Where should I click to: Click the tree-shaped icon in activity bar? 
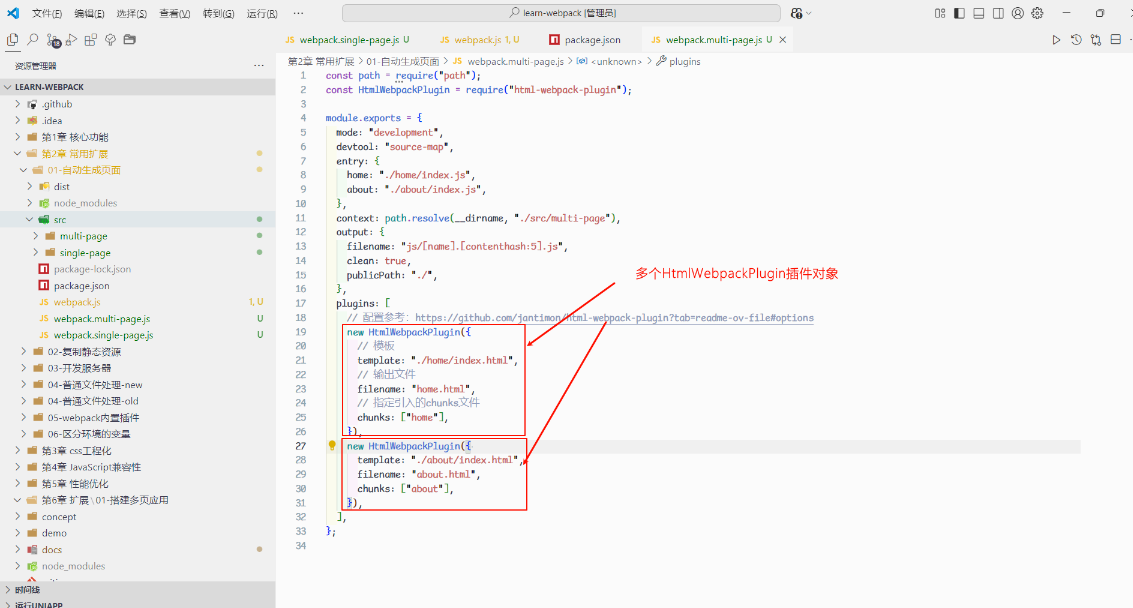tap(111, 40)
